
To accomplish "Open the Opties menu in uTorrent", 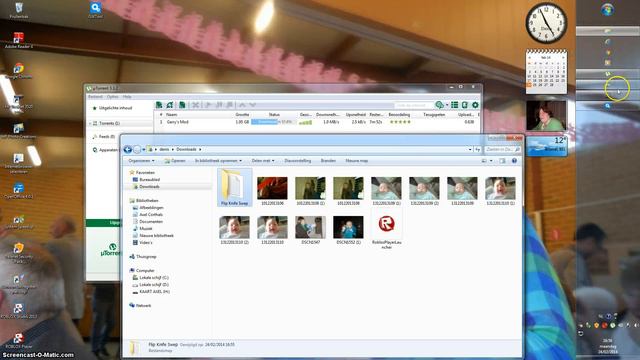I will tap(113, 97).
